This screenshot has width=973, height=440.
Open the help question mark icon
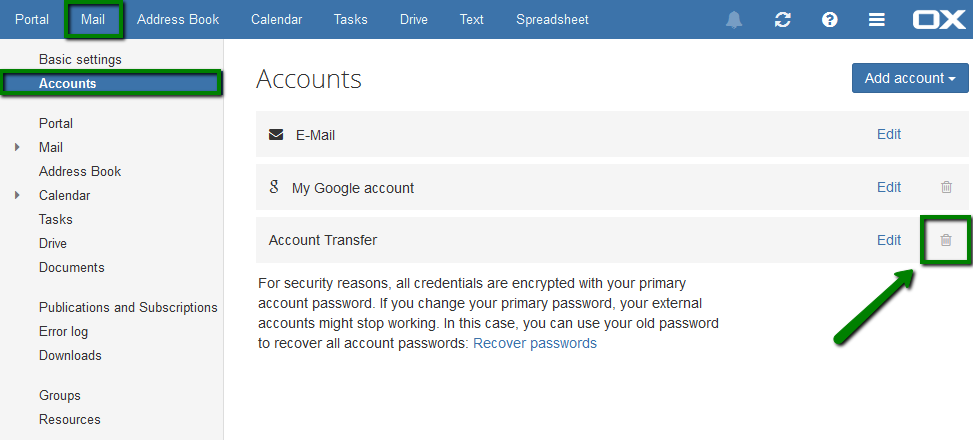tap(829, 20)
